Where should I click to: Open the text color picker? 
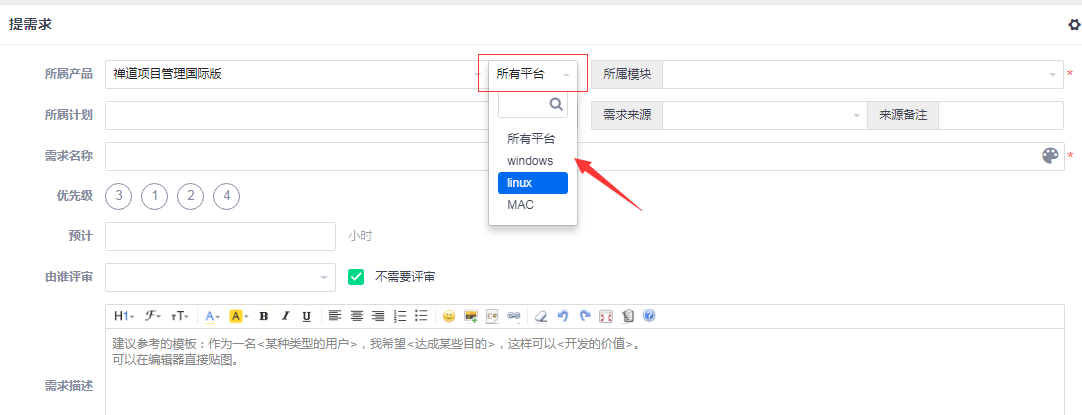(x=213, y=316)
